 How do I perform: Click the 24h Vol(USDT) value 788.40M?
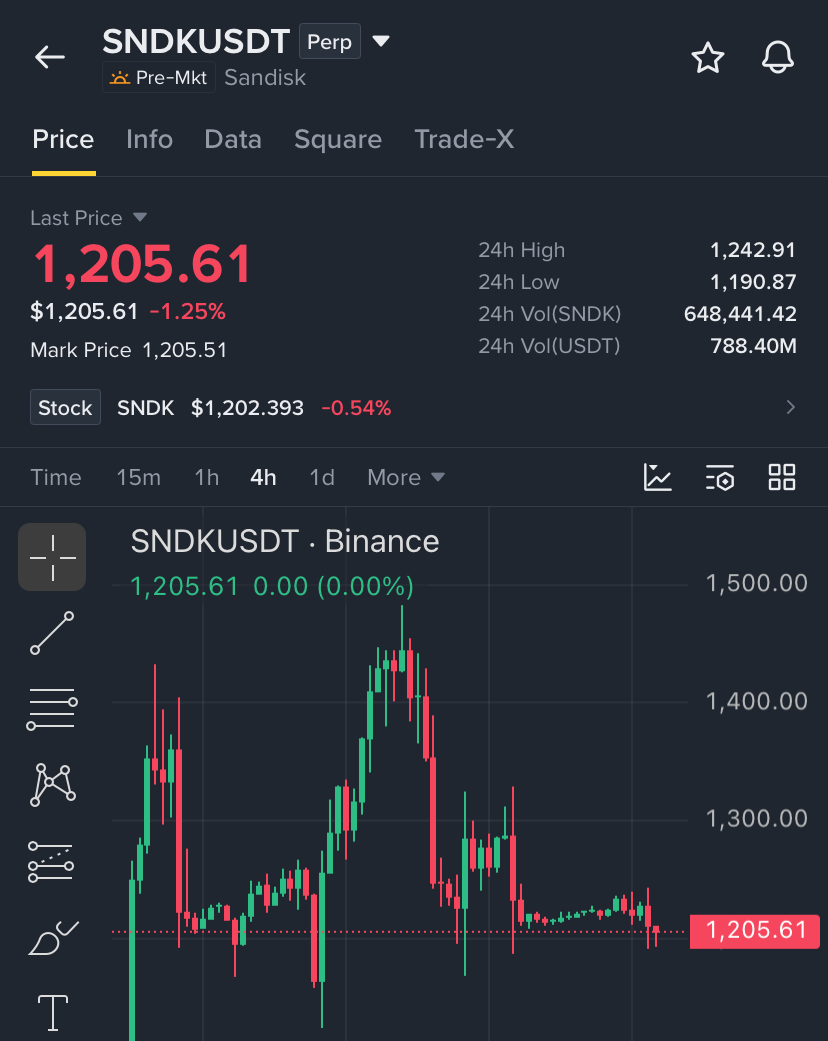753,346
